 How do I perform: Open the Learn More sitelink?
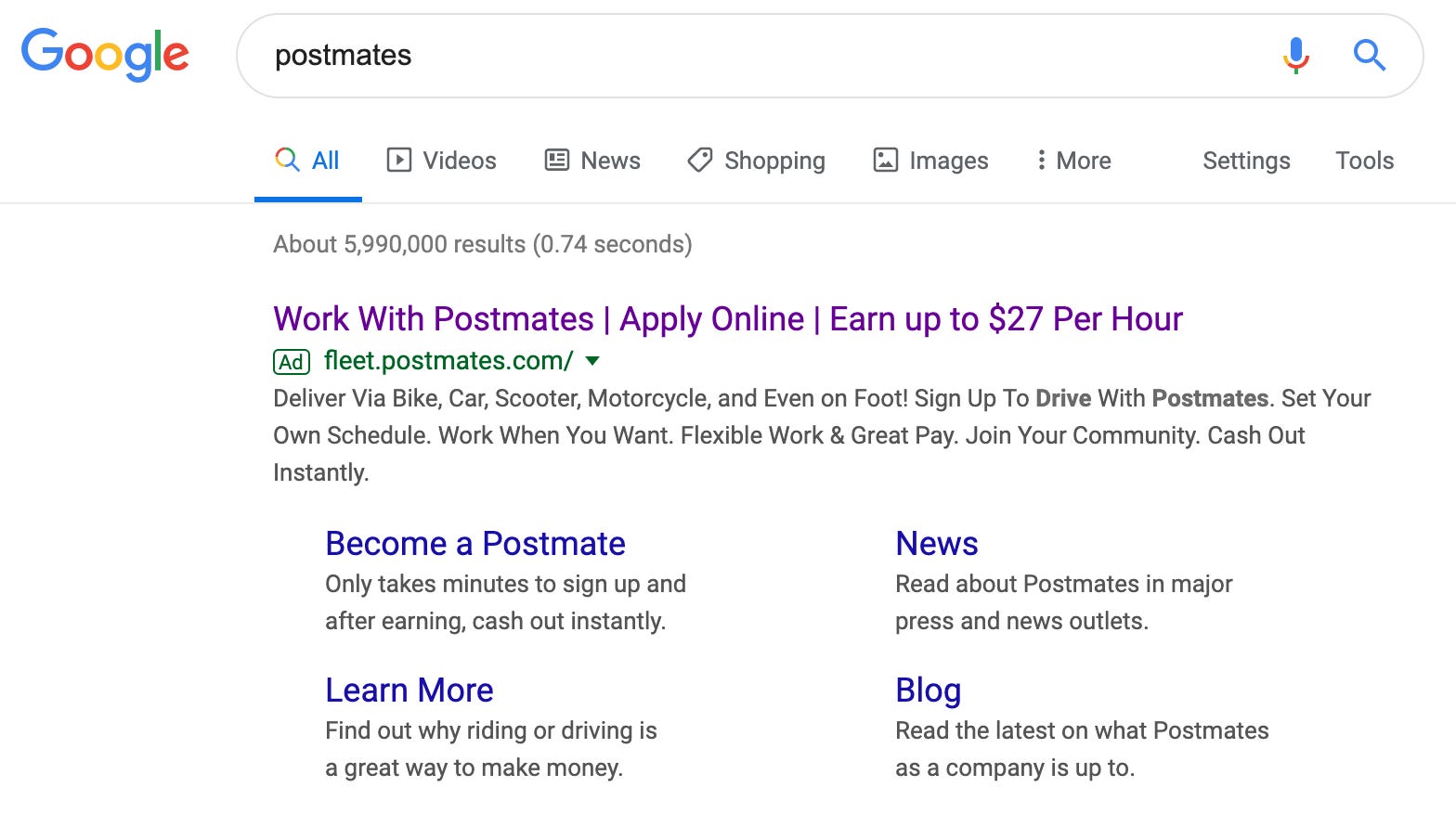409,690
